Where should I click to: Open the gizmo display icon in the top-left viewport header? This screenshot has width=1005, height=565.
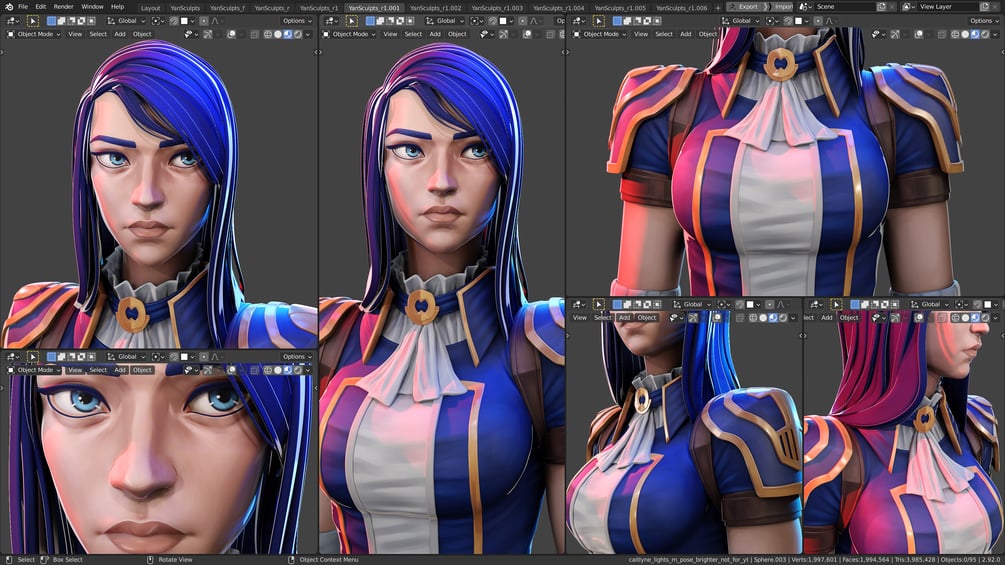tap(208, 34)
